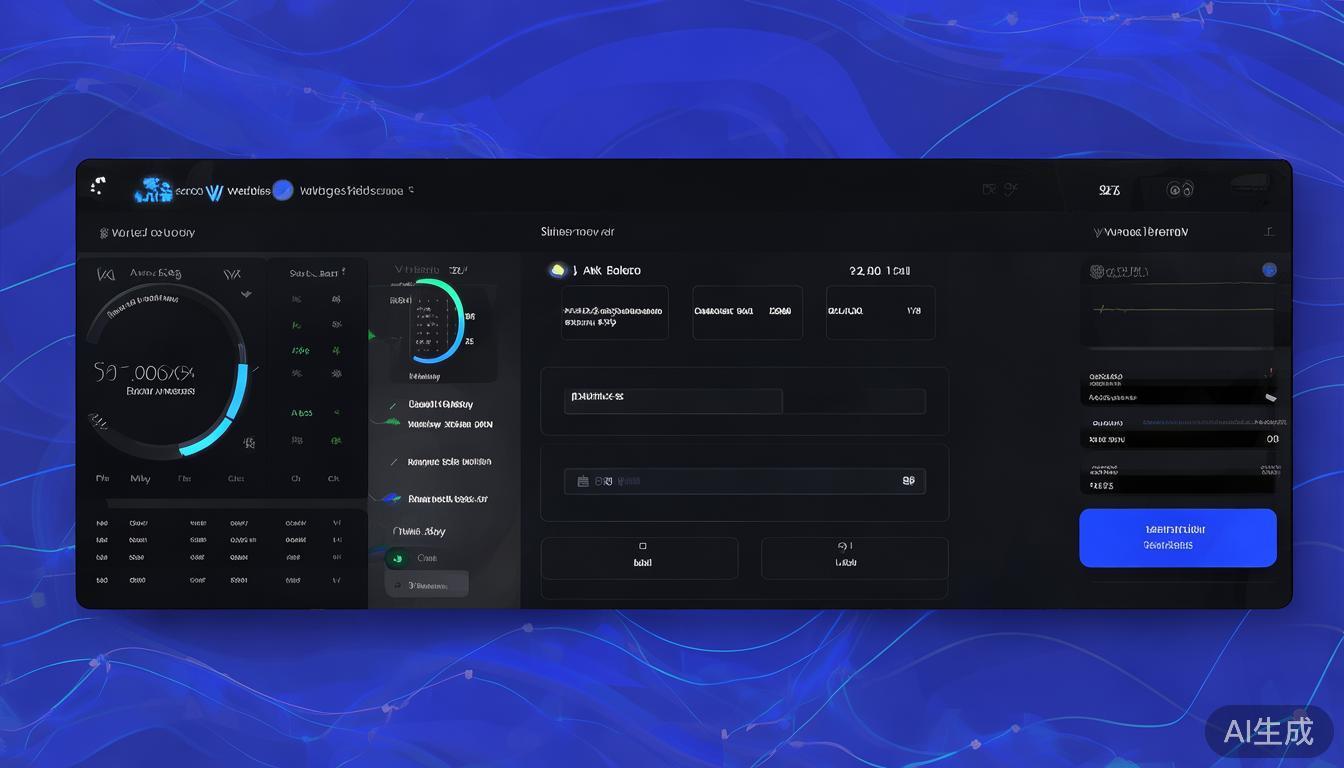Viewport: 1344px width, 768px height.
Task: Click the glowing blue logo icon in header
Action: (x=153, y=189)
